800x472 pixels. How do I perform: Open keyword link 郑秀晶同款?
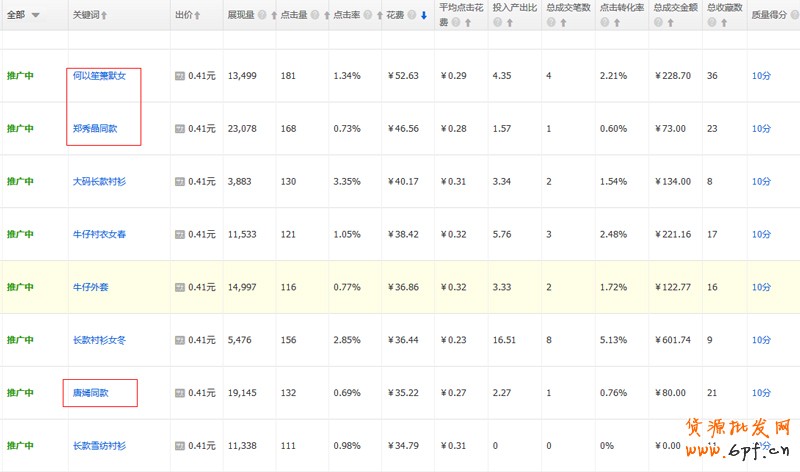(x=95, y=129)
